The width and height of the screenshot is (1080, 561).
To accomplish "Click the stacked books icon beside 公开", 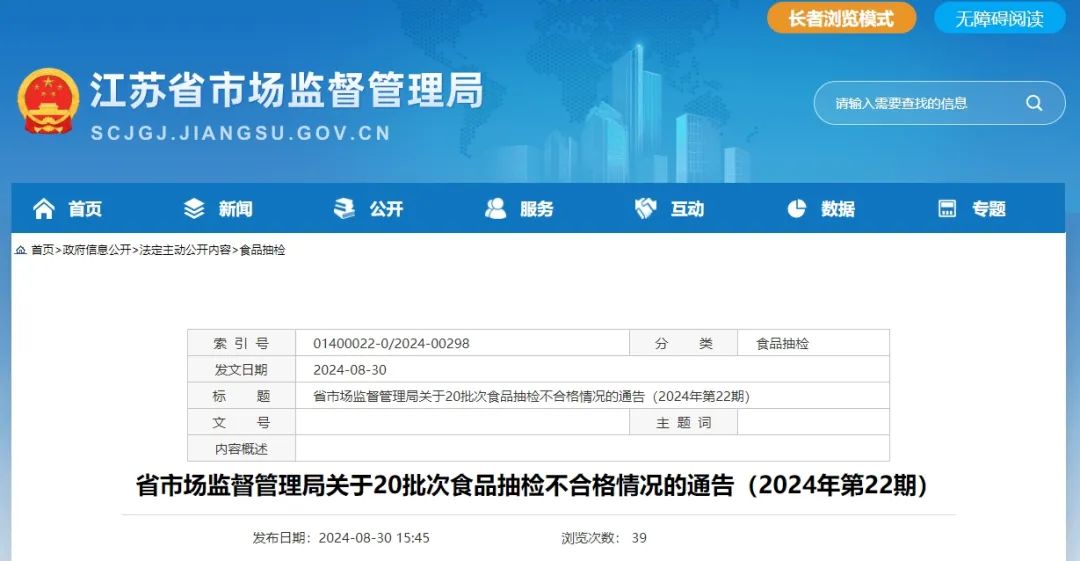I will tap(344, 208).
